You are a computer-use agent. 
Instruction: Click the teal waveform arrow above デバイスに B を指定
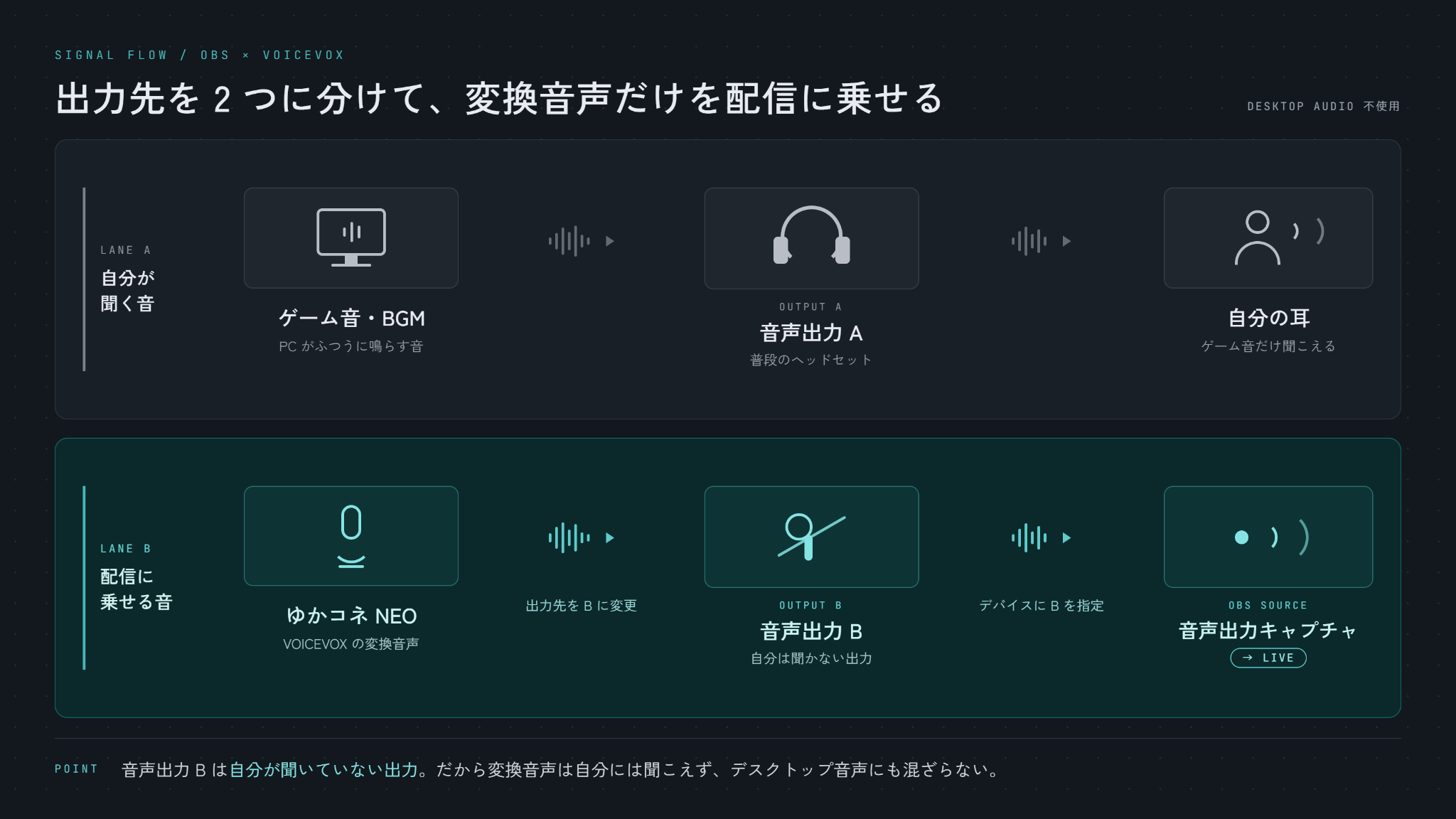(x=1041, y=537)
